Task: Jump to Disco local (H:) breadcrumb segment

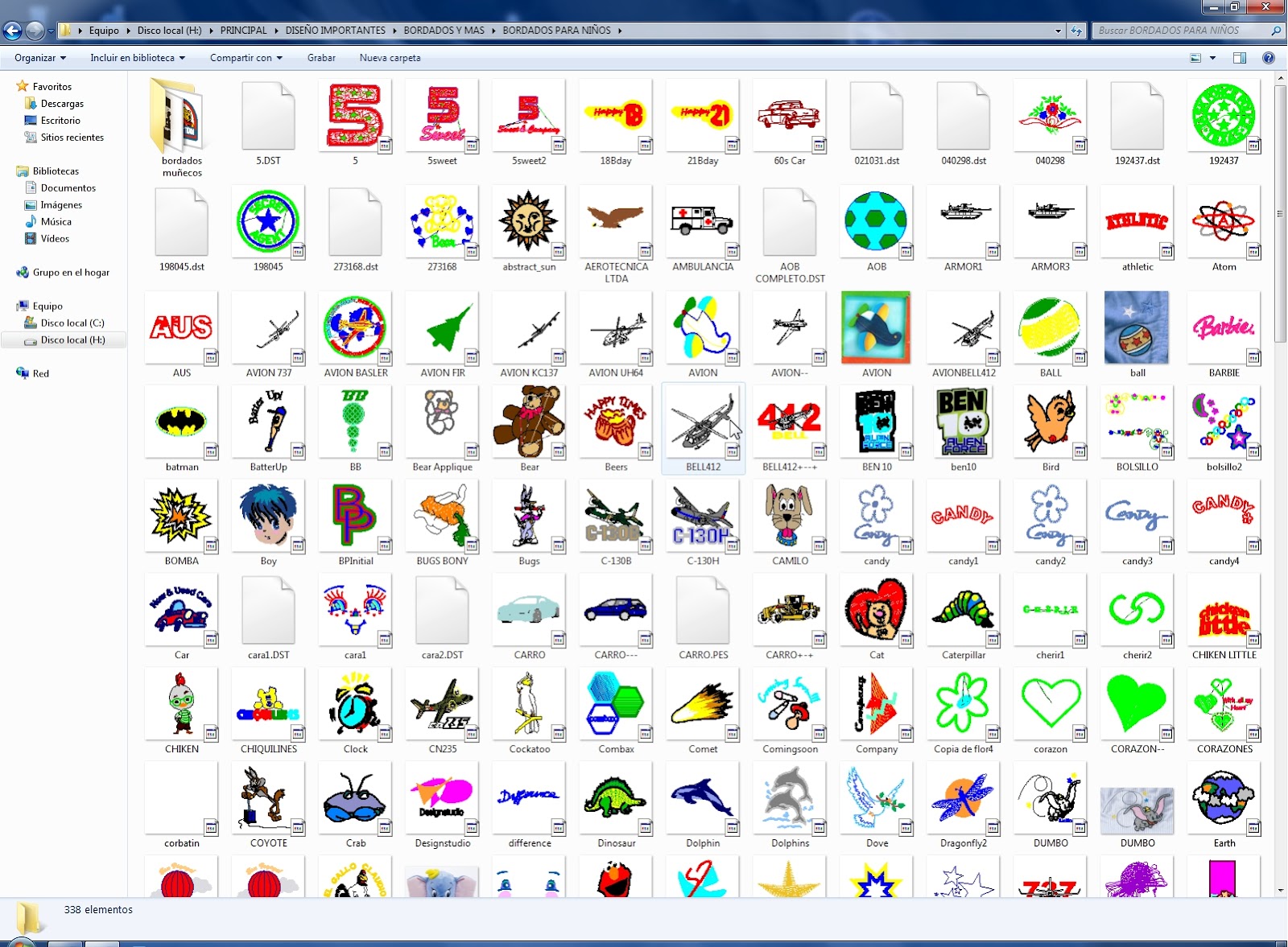Action: (x=170, y=31)
